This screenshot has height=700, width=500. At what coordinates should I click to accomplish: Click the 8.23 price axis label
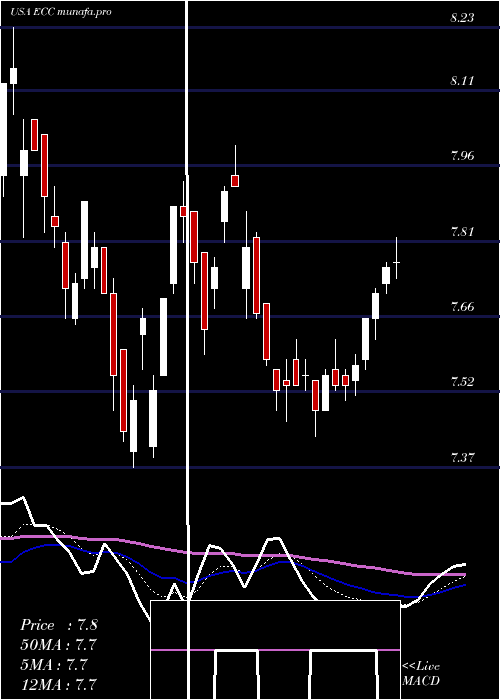click(461, 18)
